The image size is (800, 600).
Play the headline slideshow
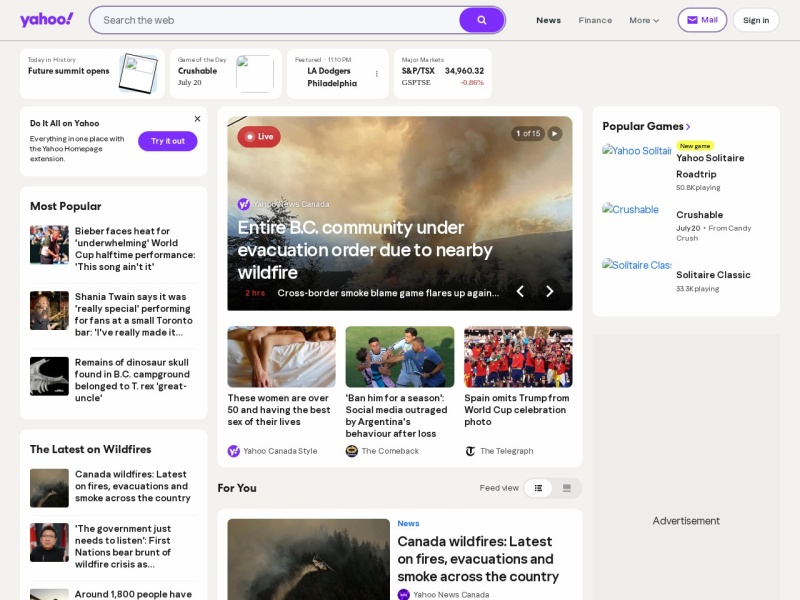(x=555, y=134)
